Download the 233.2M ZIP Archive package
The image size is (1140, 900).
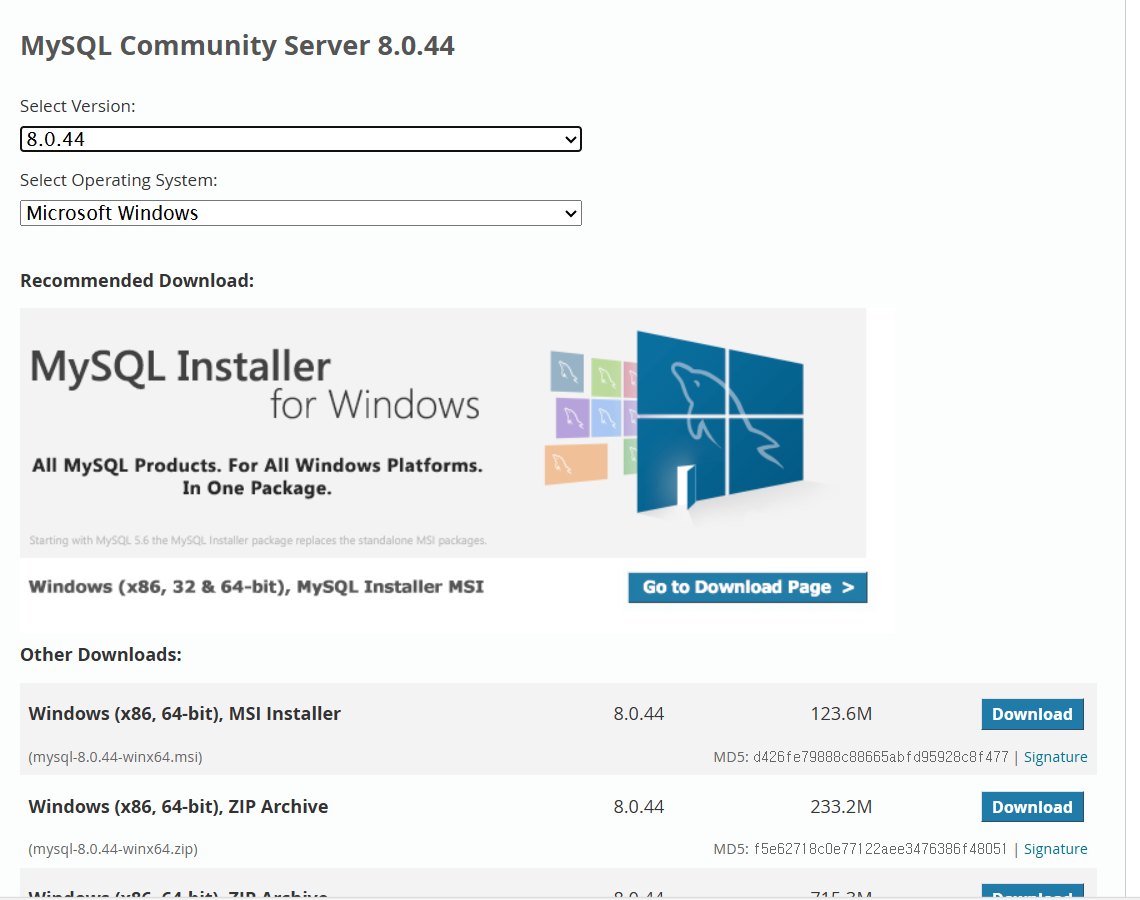pyautogui.click(x=1032, y=807)
